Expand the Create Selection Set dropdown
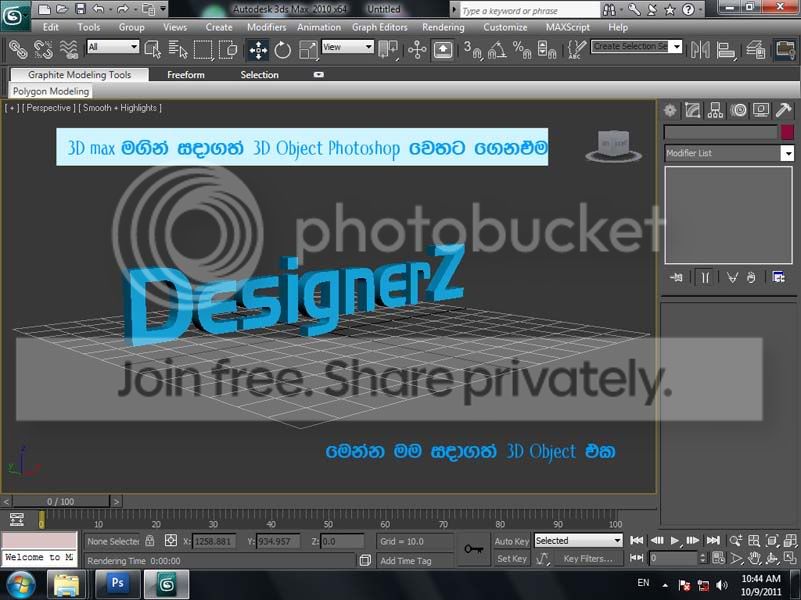Viewport: 801px width, 600px height. coord(677,47)
